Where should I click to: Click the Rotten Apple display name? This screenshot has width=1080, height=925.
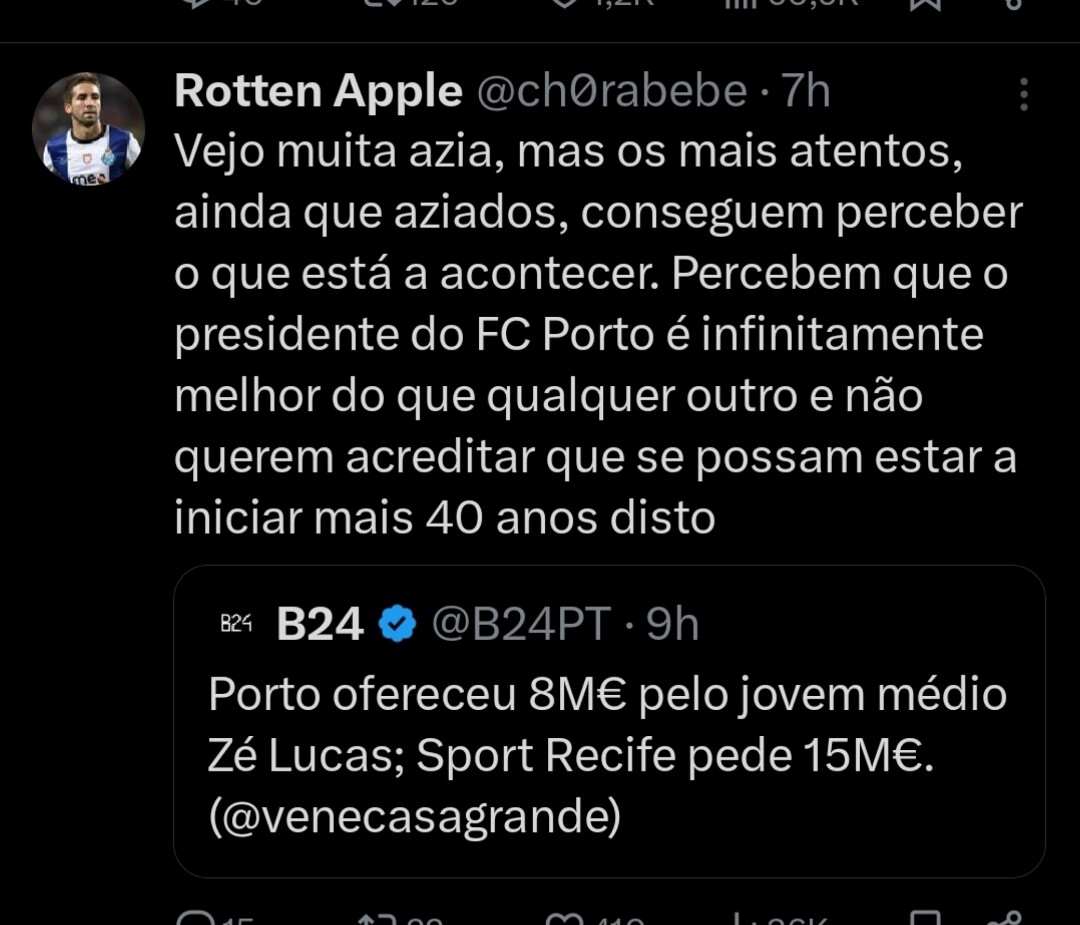[x=318, y=92]
